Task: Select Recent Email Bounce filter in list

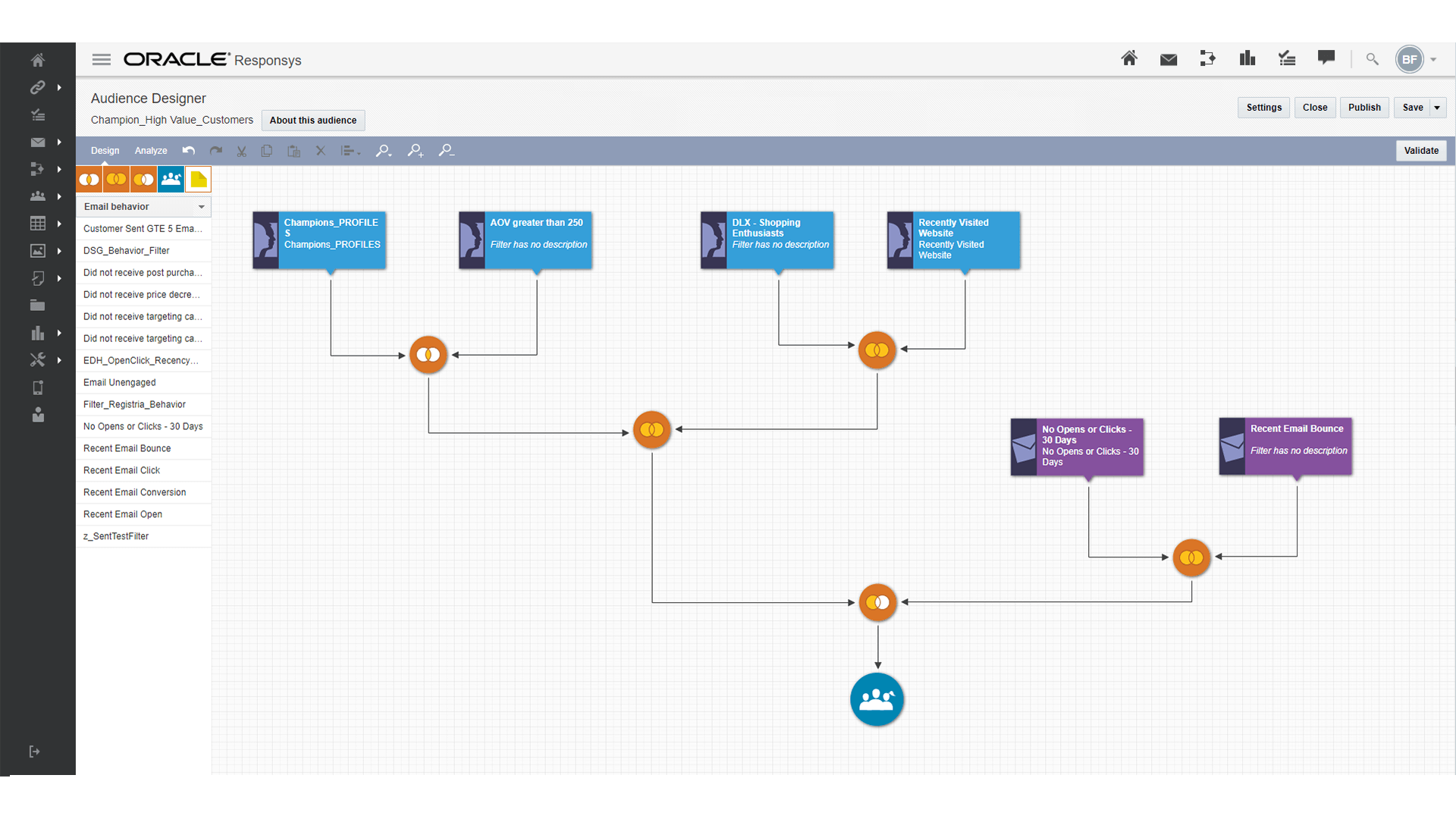Action: click(x=127, y=448)
